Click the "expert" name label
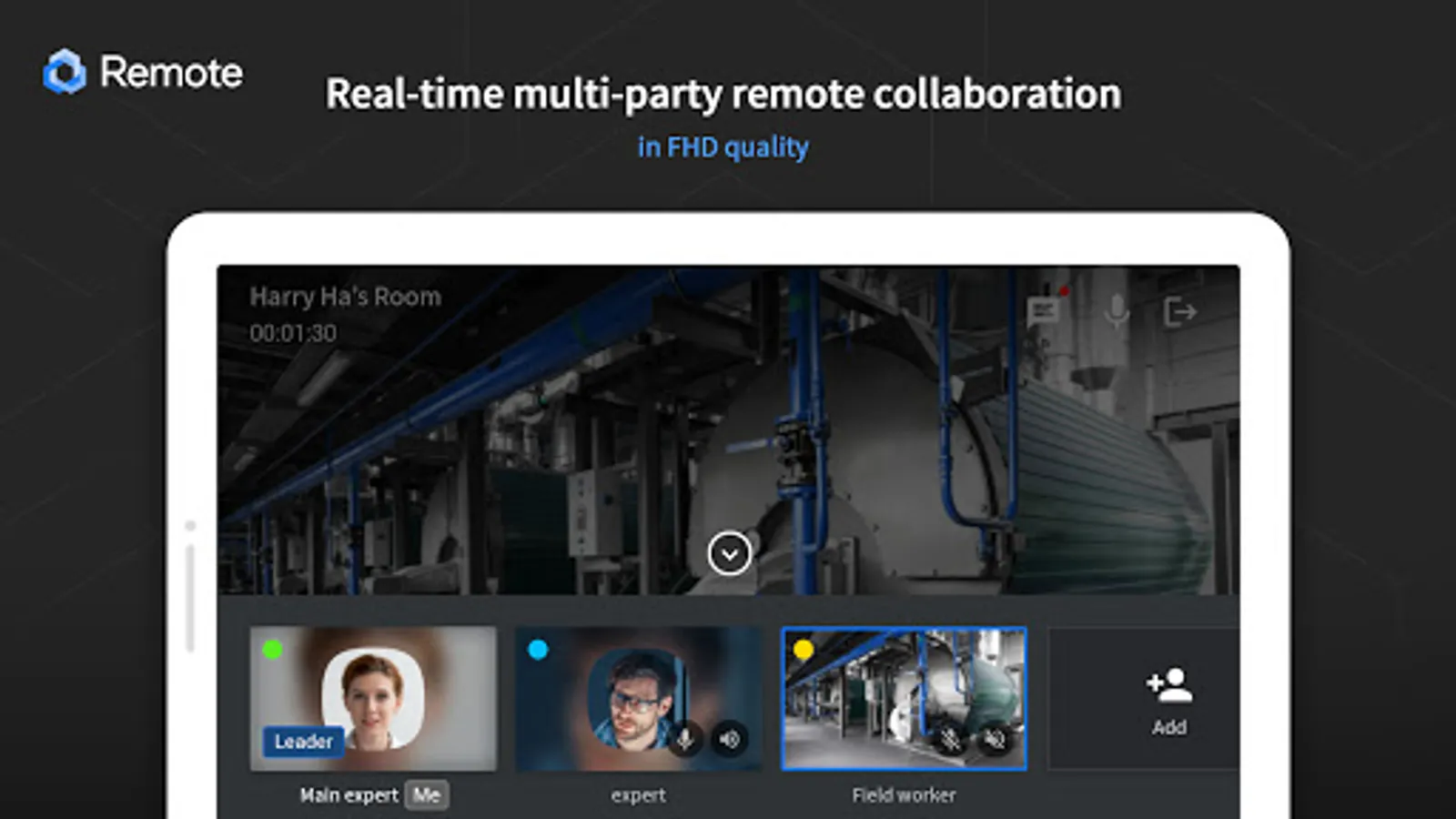 point(639,795)
